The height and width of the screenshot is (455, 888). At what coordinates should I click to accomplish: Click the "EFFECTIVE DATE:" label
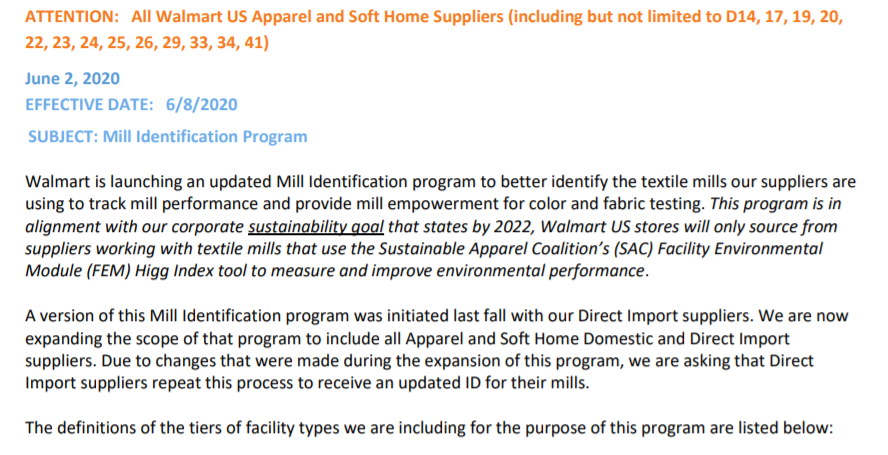click(x=89, y=104)
